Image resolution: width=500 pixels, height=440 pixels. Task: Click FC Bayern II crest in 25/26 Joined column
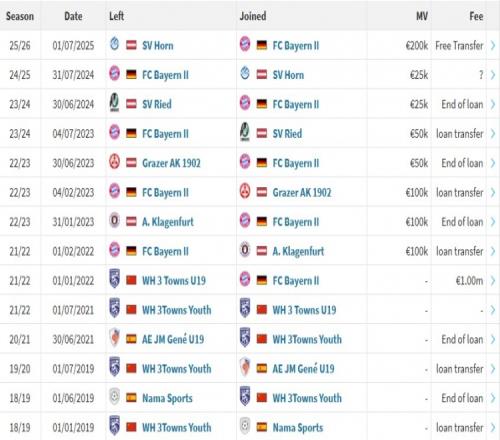coord(245,44)
